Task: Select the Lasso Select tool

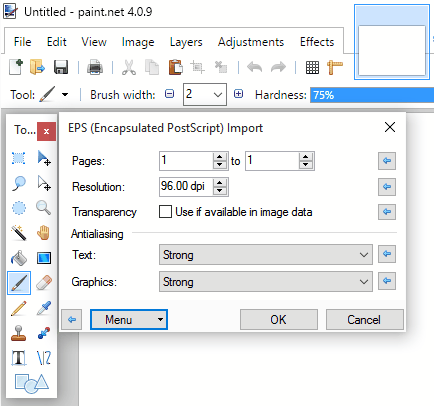Action: [x=19, y=183]
